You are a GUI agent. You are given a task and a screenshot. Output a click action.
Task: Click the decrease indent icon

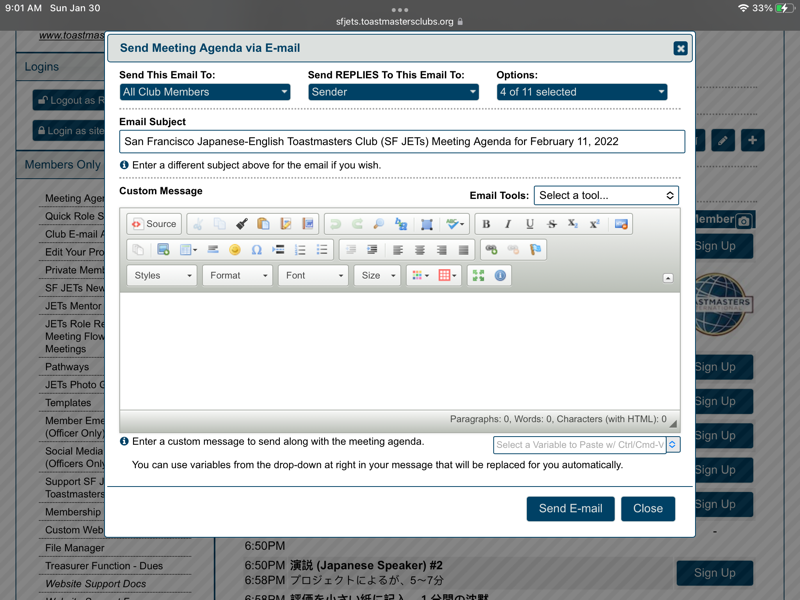351,249
